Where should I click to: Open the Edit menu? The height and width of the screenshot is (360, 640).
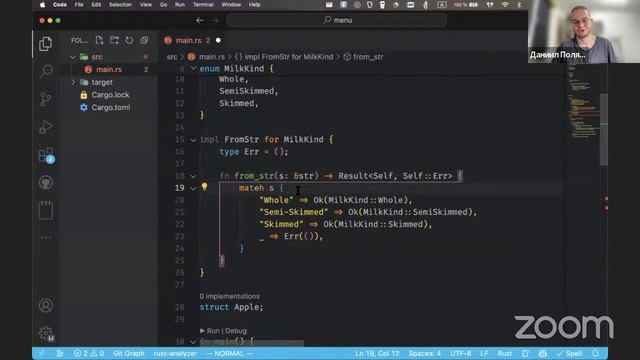coord(96,5)
